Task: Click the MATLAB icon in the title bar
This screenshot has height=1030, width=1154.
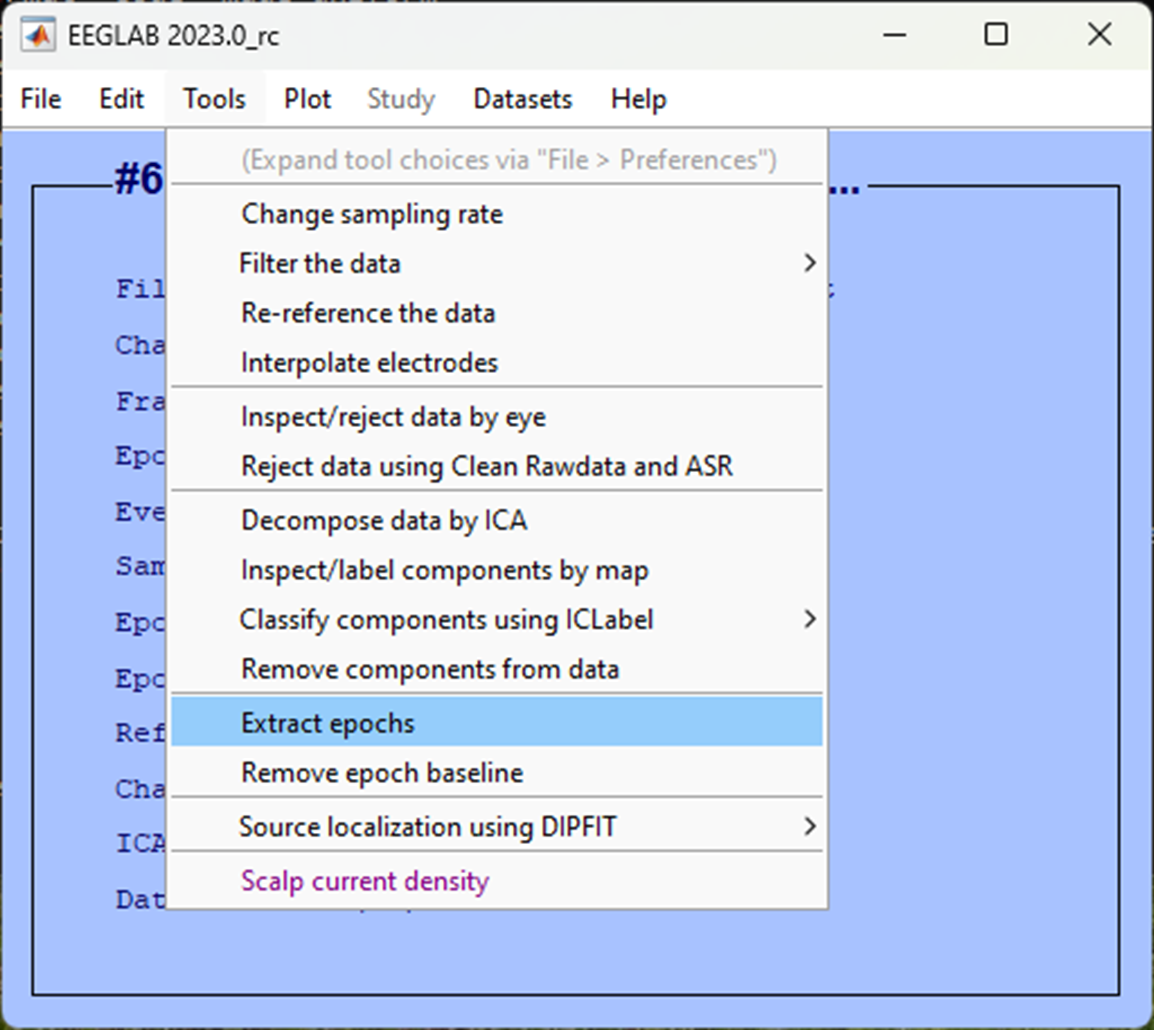Action: tap(39, 36)
